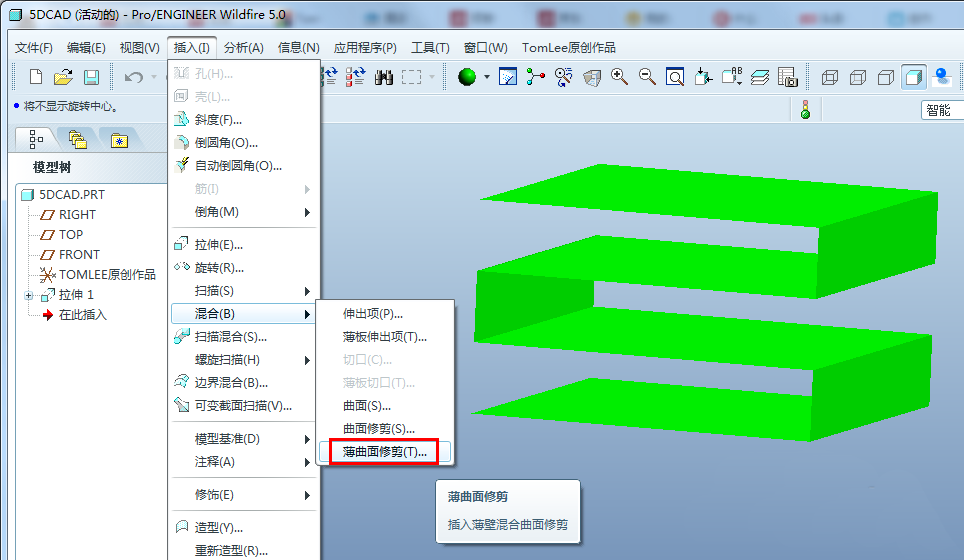Open the 应用程序(P) menu
Image resolution: width=964 pixels, height=560 pixels.
[365, 47]
